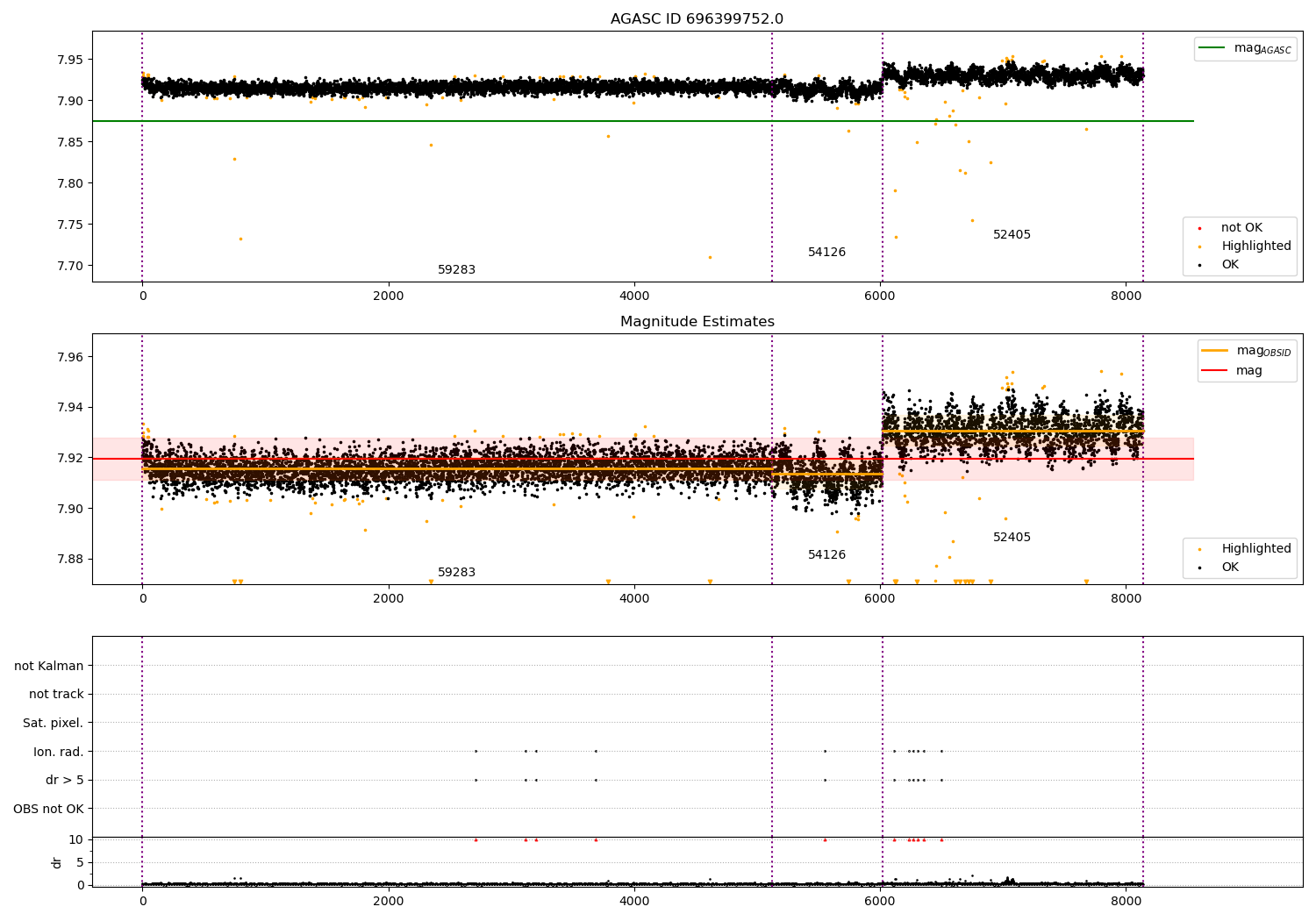Screen dimensions: 1316x921
Task: Click x-axis tick 2000 under top plot
Action: tap(388, 296)
